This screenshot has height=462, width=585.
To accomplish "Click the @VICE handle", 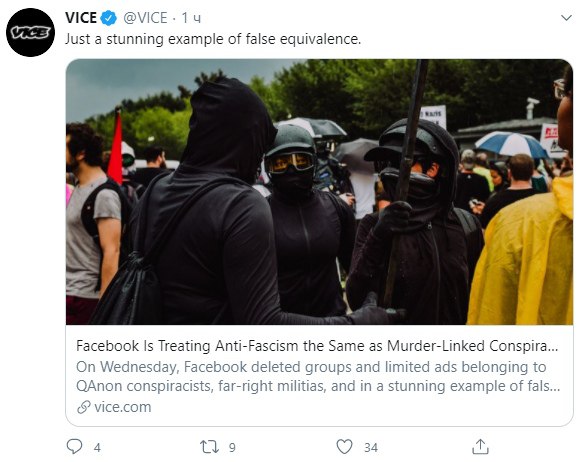I will pos(145,18).
